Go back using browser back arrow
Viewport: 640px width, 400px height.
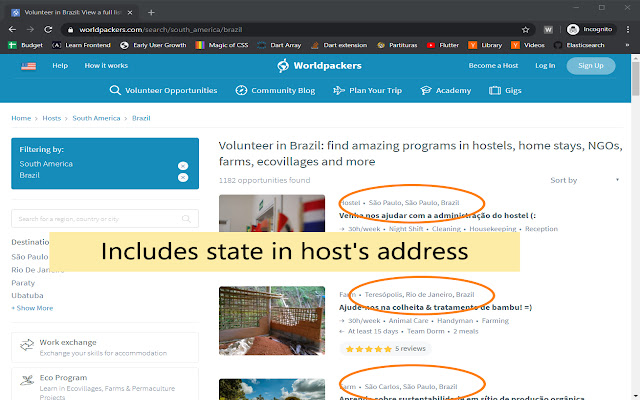12,29
